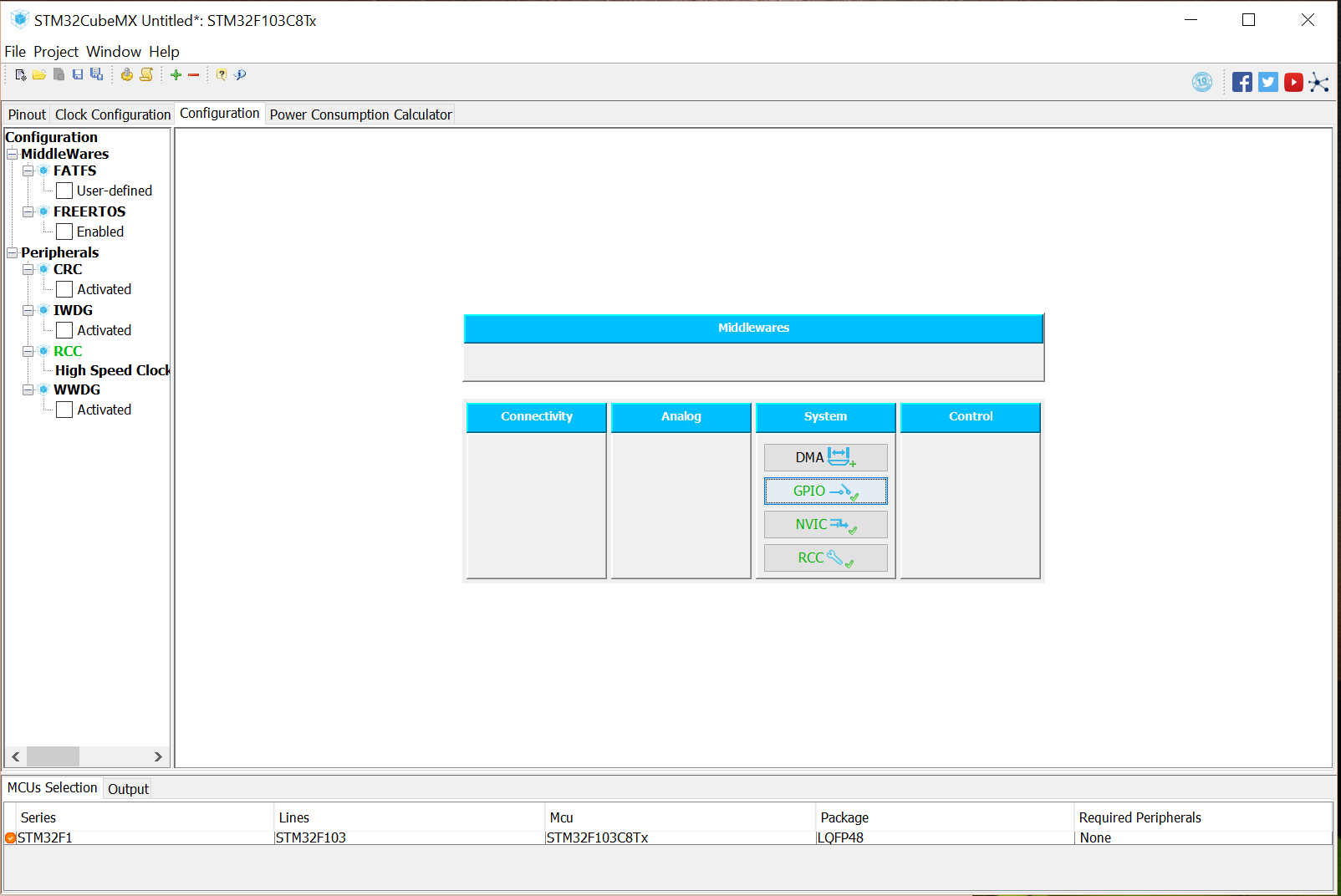Click the Analog category header
The image size is (1341, 896).
(681, 416)
